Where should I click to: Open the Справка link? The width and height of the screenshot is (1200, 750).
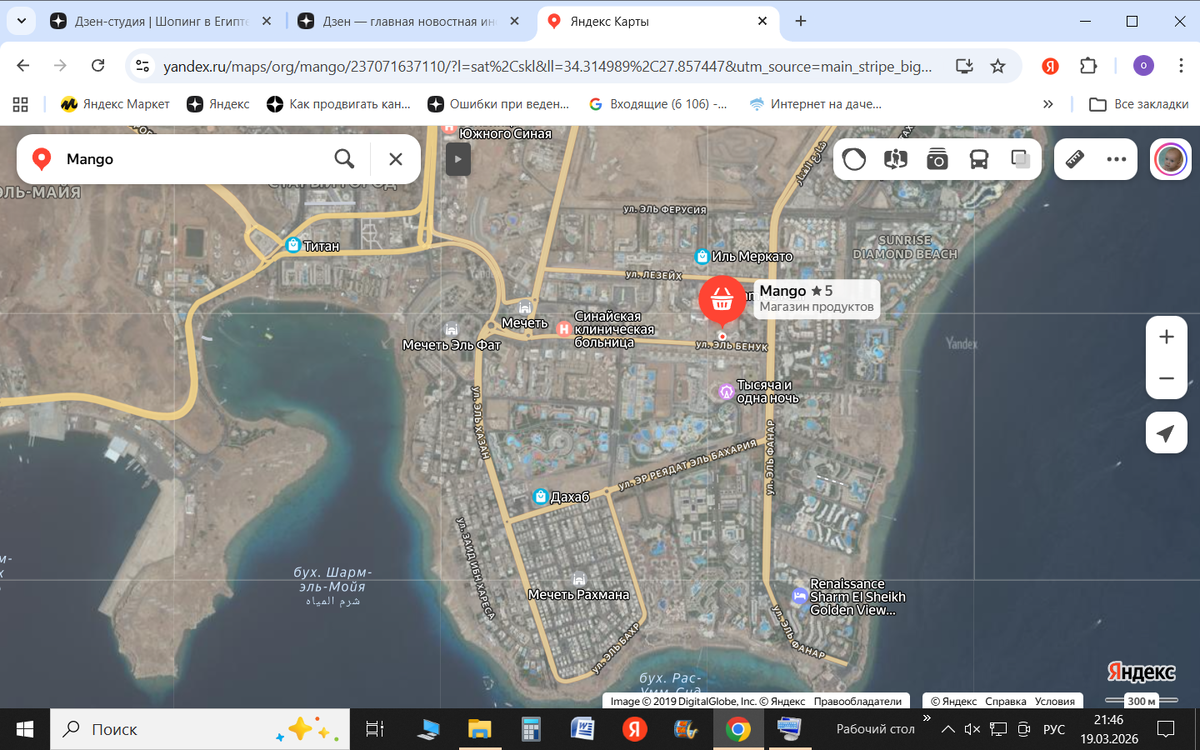point(1005,701)
